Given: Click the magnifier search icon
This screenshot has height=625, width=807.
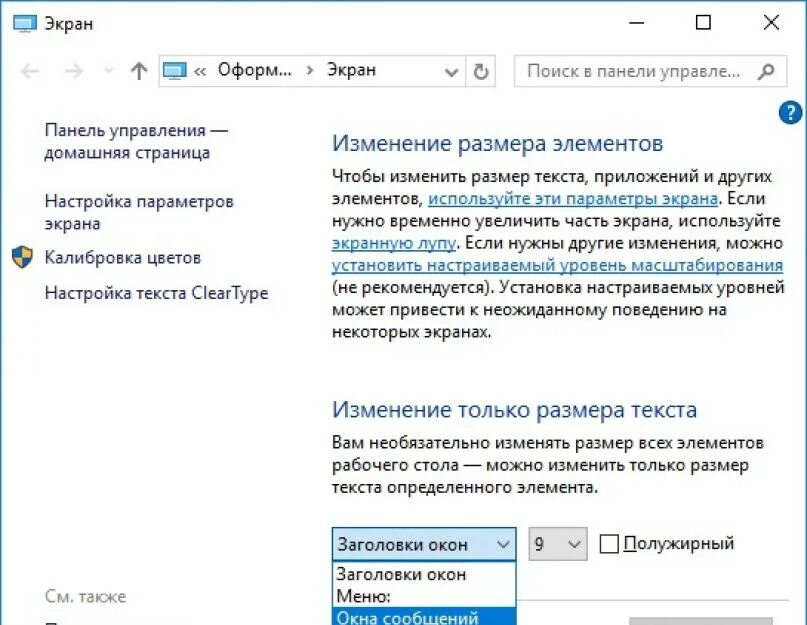Looking at the screenshot, I should [x=766, y=71].
